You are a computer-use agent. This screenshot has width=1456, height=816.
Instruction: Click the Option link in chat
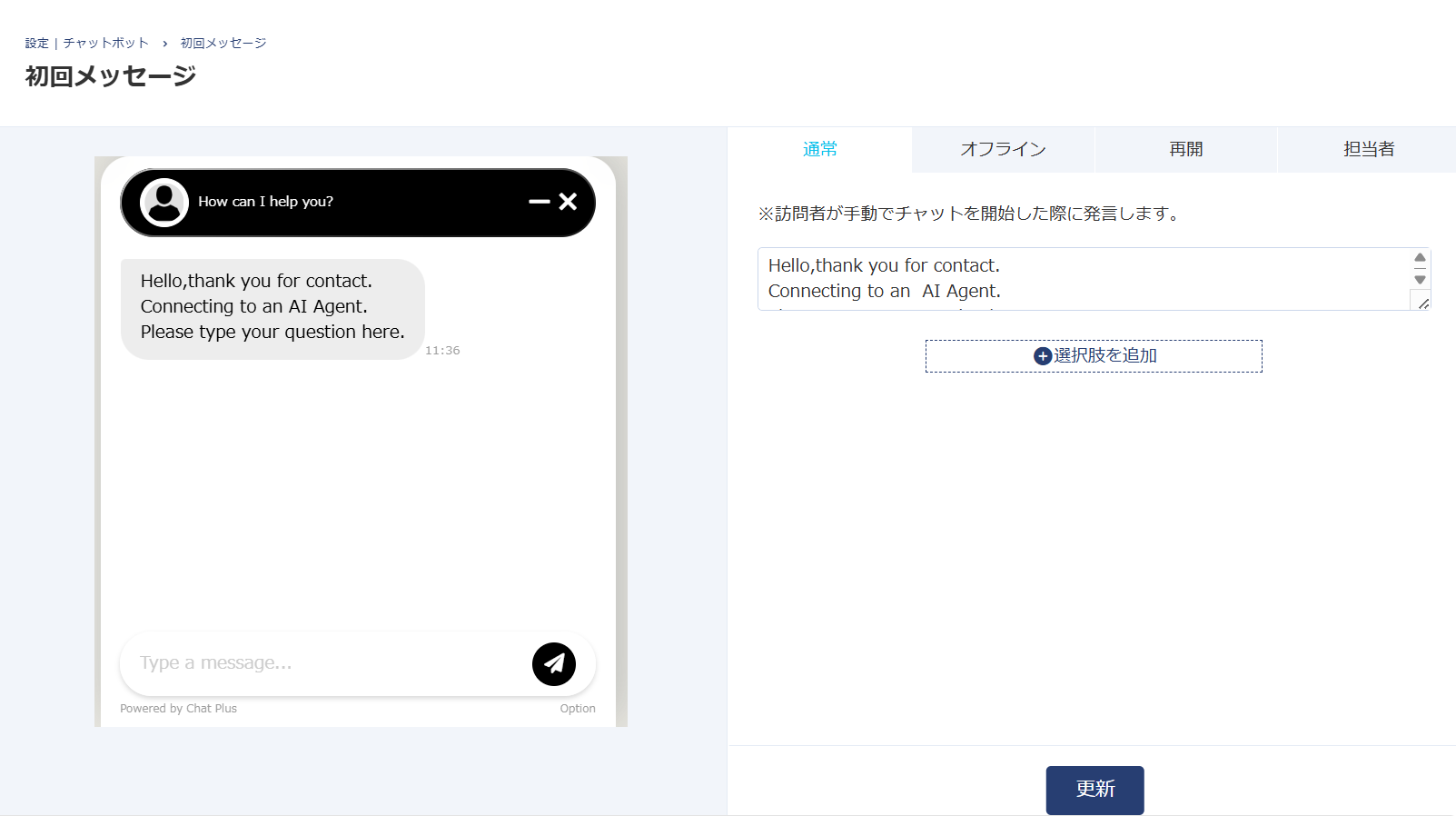pyautogui.click(x=578, y=709)
